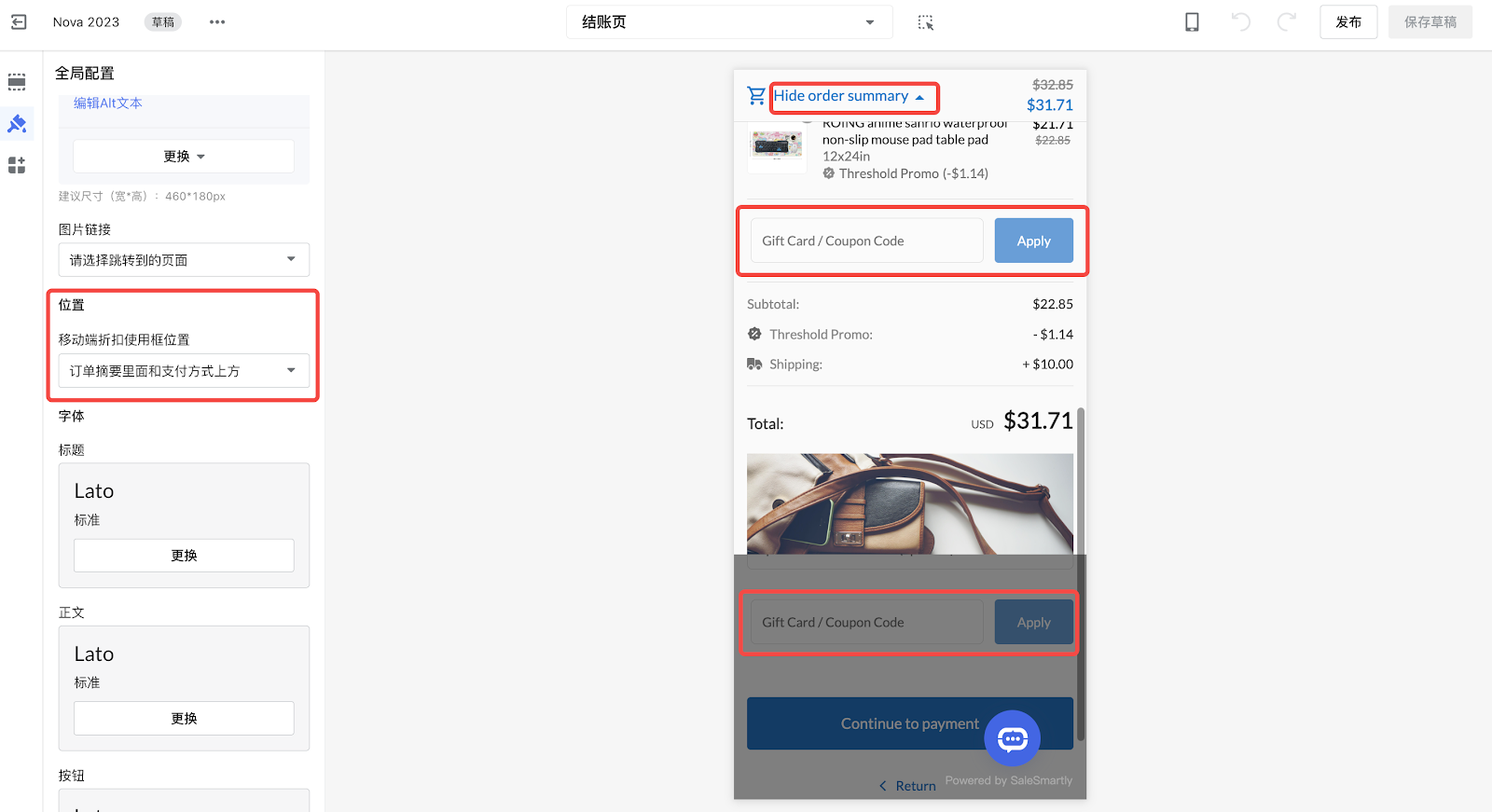The width and height of the screenshot is (1492, 812).
Task: Click the top Gift Card / Coupon Code field
Action: pyautogui.click(x=866, y=241)
